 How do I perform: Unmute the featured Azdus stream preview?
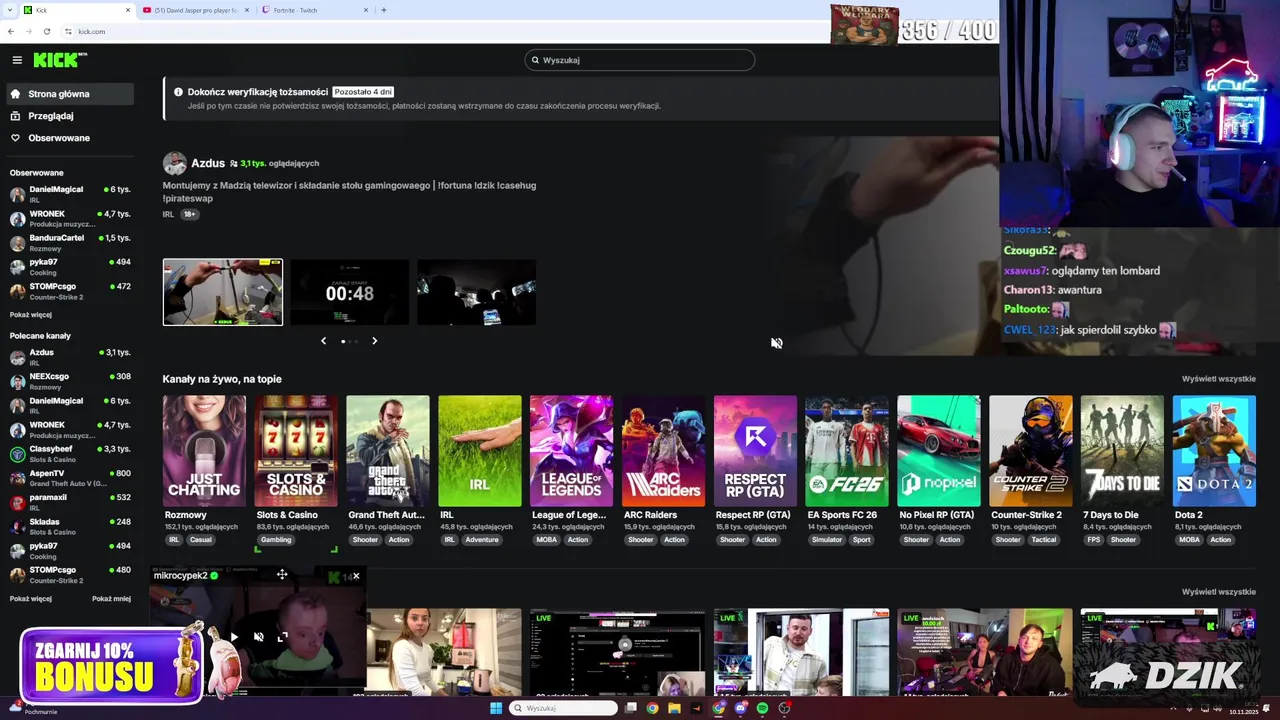click(776, 343)
